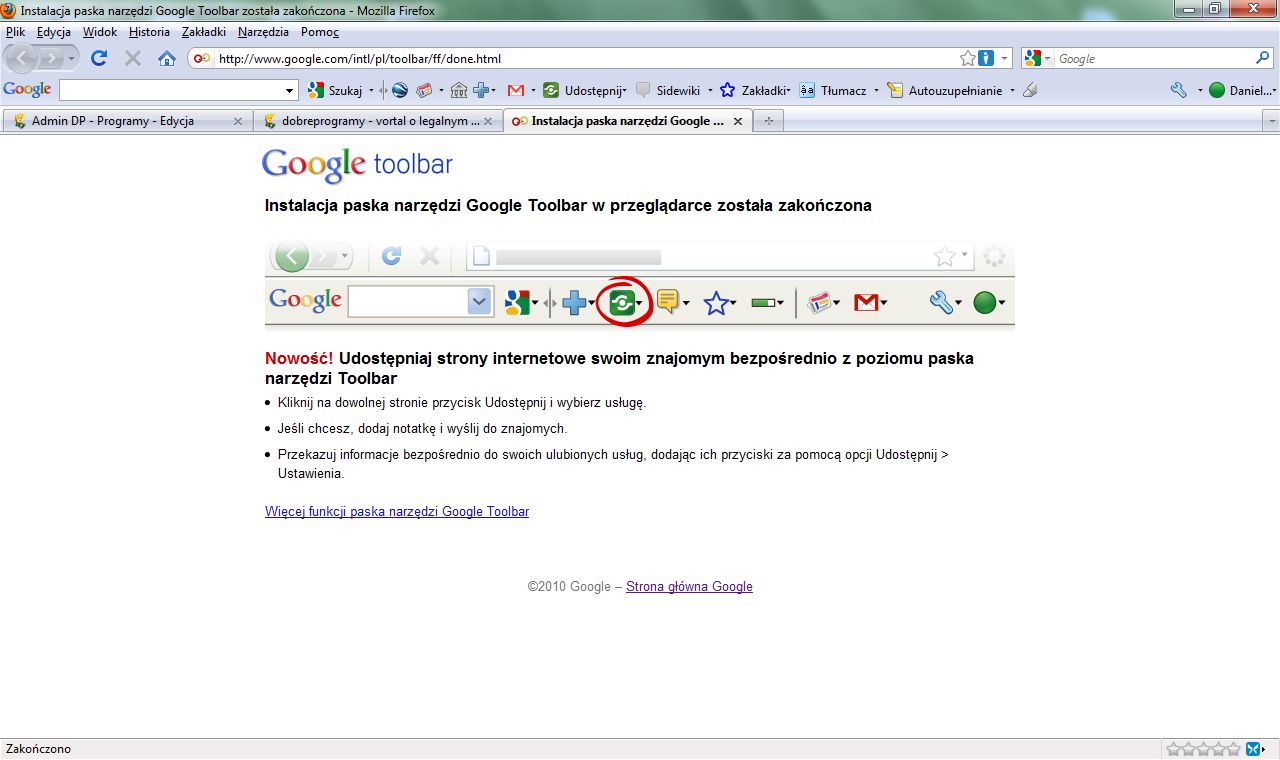The width and height of the screenshot is (1280, 760).
Task: Open the Autouzupełnianie dropdown arrow
Action: [x=1012, y=91]
